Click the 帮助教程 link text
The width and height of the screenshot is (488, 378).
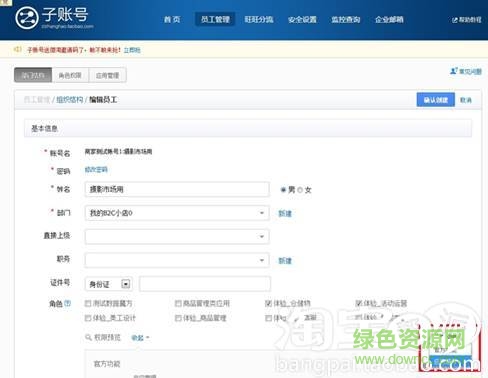pyautogui.click(x=470, y=20)
